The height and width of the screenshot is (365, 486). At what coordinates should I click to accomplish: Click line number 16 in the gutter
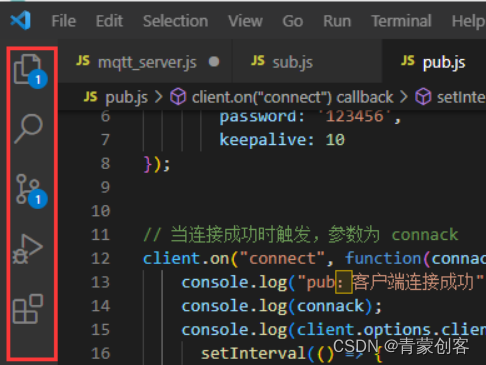click(100, 354)
